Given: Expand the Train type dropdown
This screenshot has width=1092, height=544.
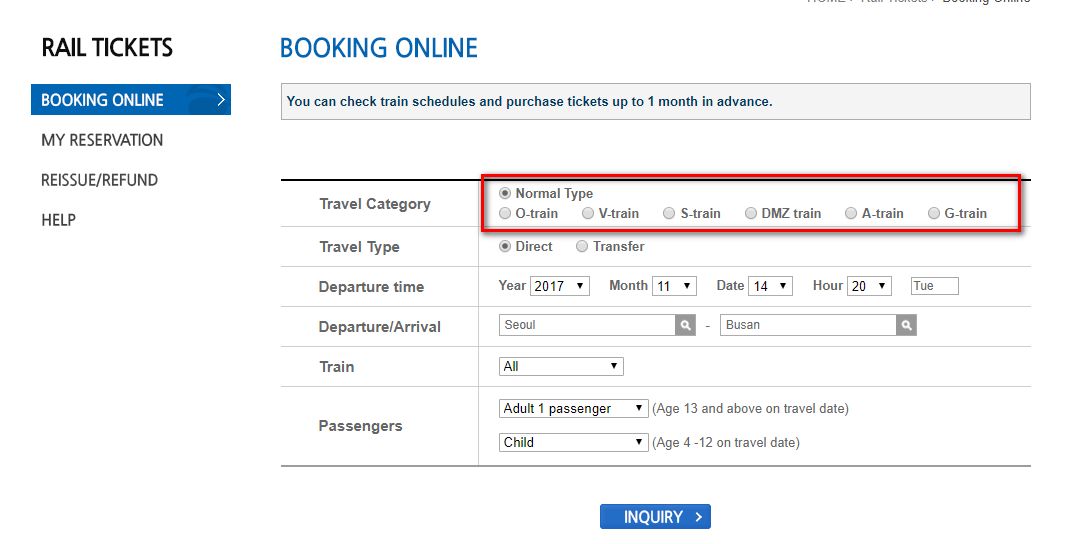Looking at the screenshot, I should click(x=561, y=367).
